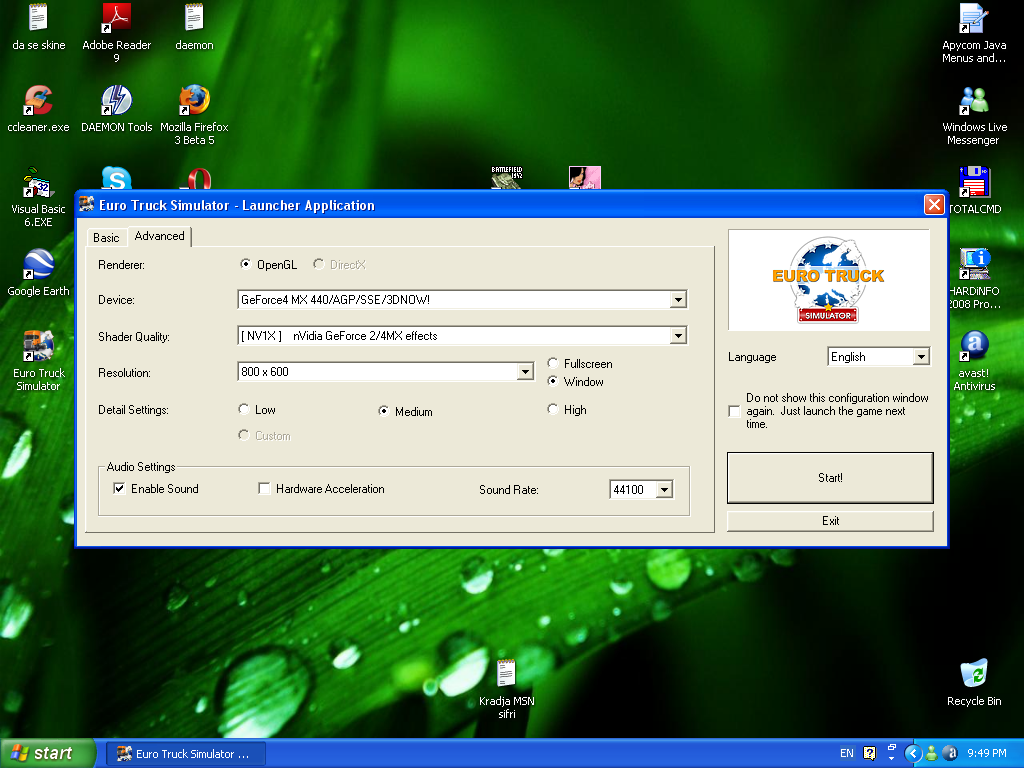This screenshot has height=768, width=1024.
Task: Open the Device dropdown list
Action: point(679,300)
